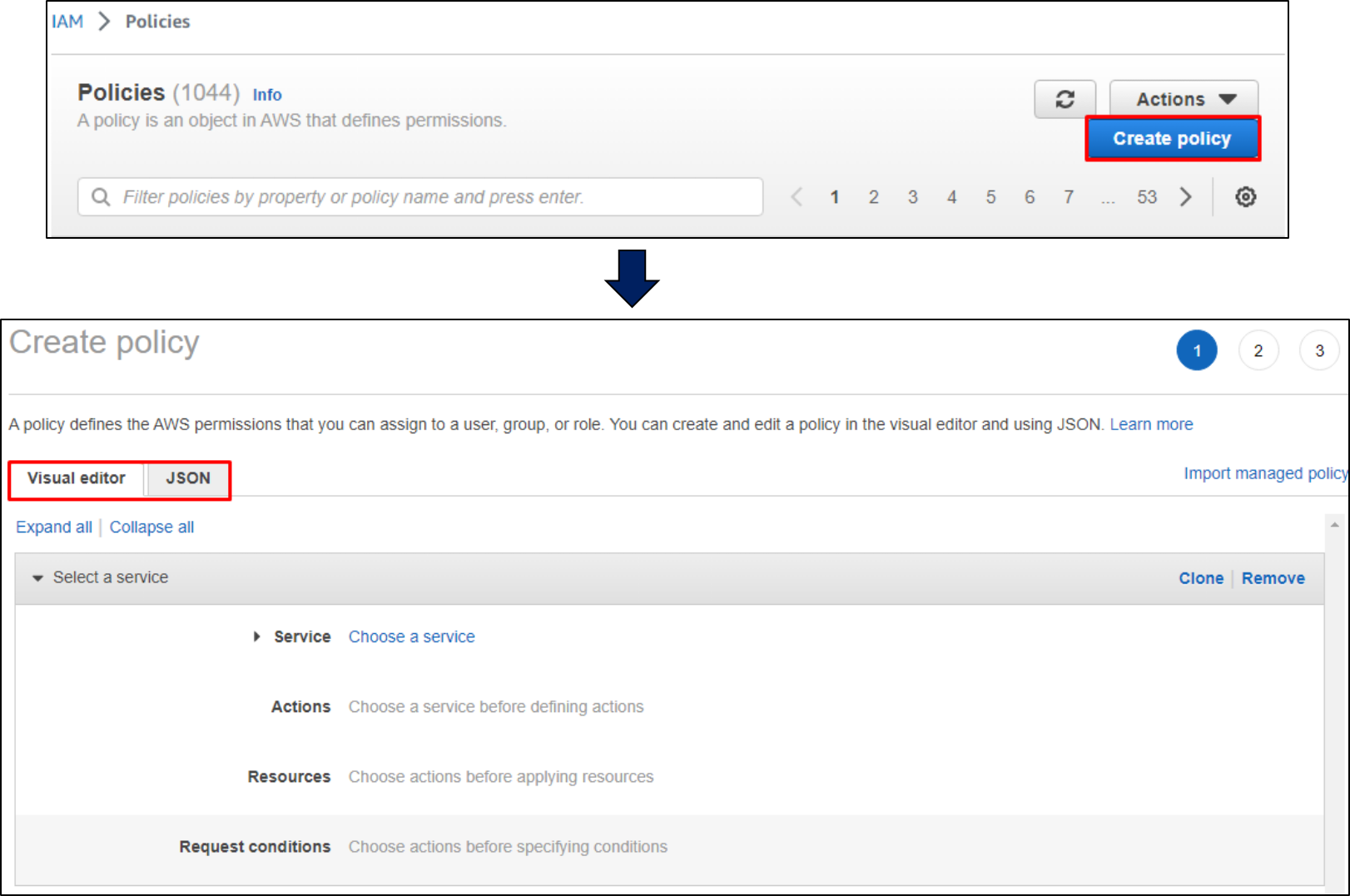Open the policies settings gear icon
The height and width of the screenshot is (896, 1350).
[x=1245, y=197]
